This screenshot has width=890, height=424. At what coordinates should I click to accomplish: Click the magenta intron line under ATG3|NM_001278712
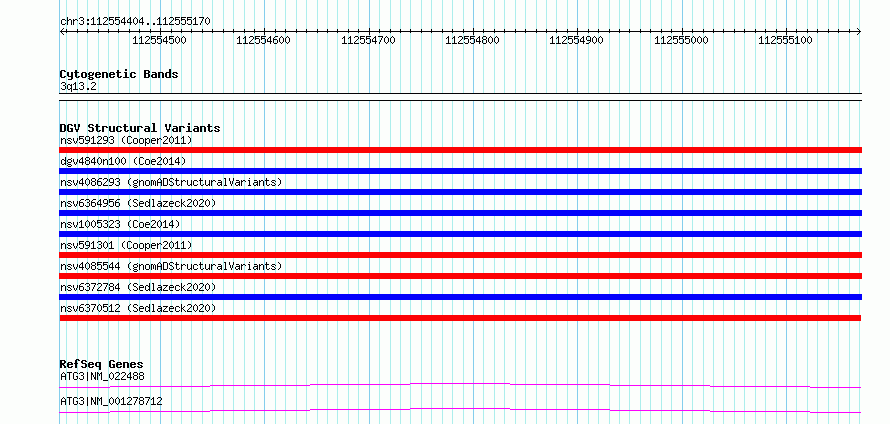(x=460, y=409)
